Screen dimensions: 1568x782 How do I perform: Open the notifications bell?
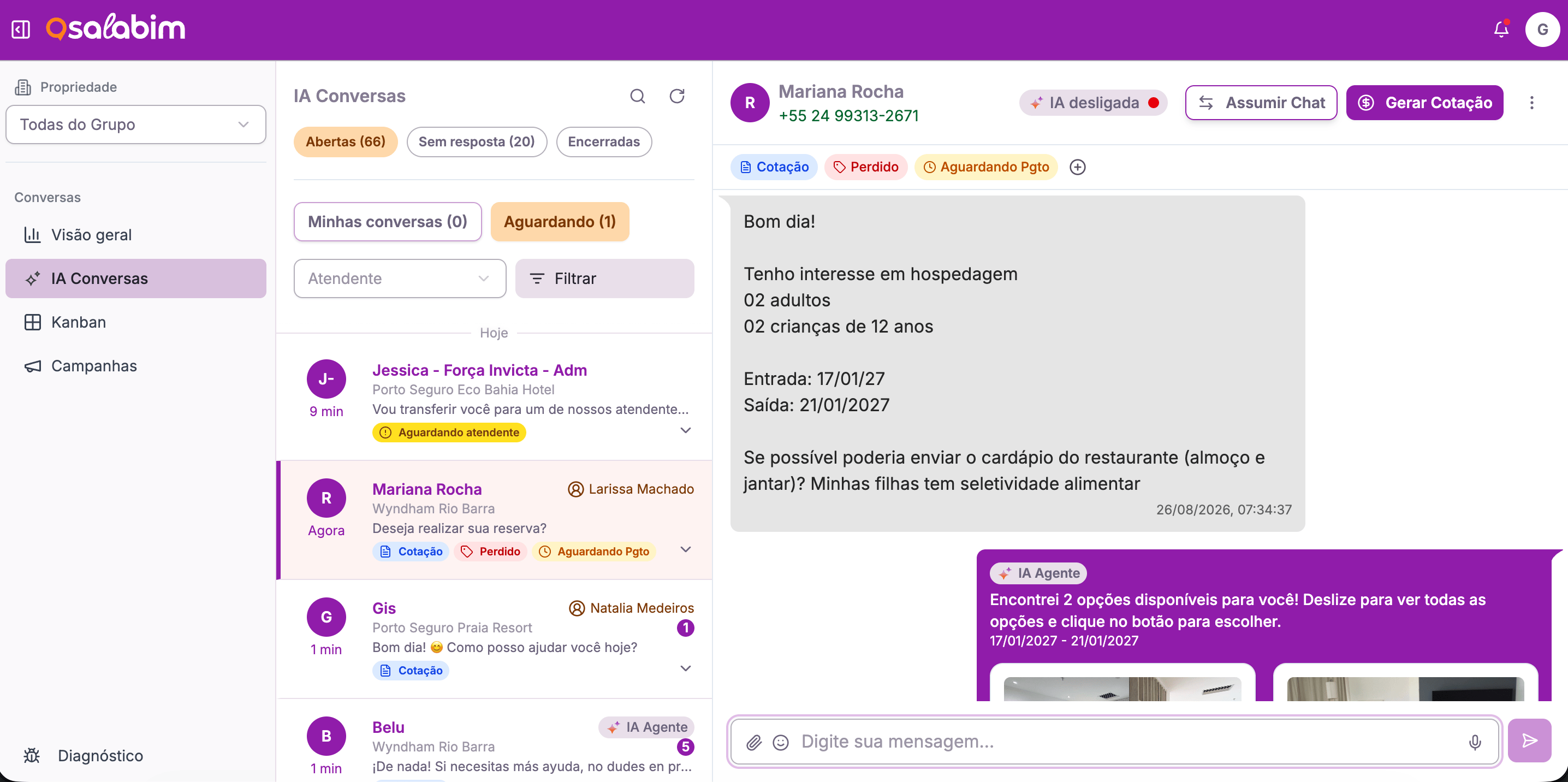(1501, 29)
